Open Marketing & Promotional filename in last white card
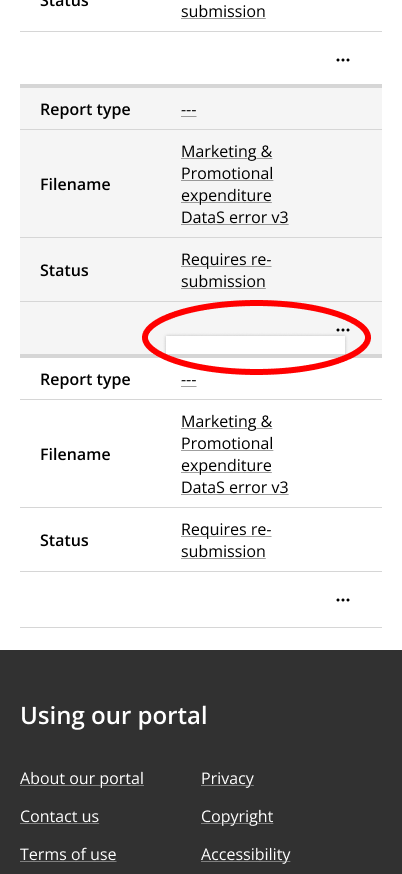This screenshot has height=874, width=402. tap(235, 454)
